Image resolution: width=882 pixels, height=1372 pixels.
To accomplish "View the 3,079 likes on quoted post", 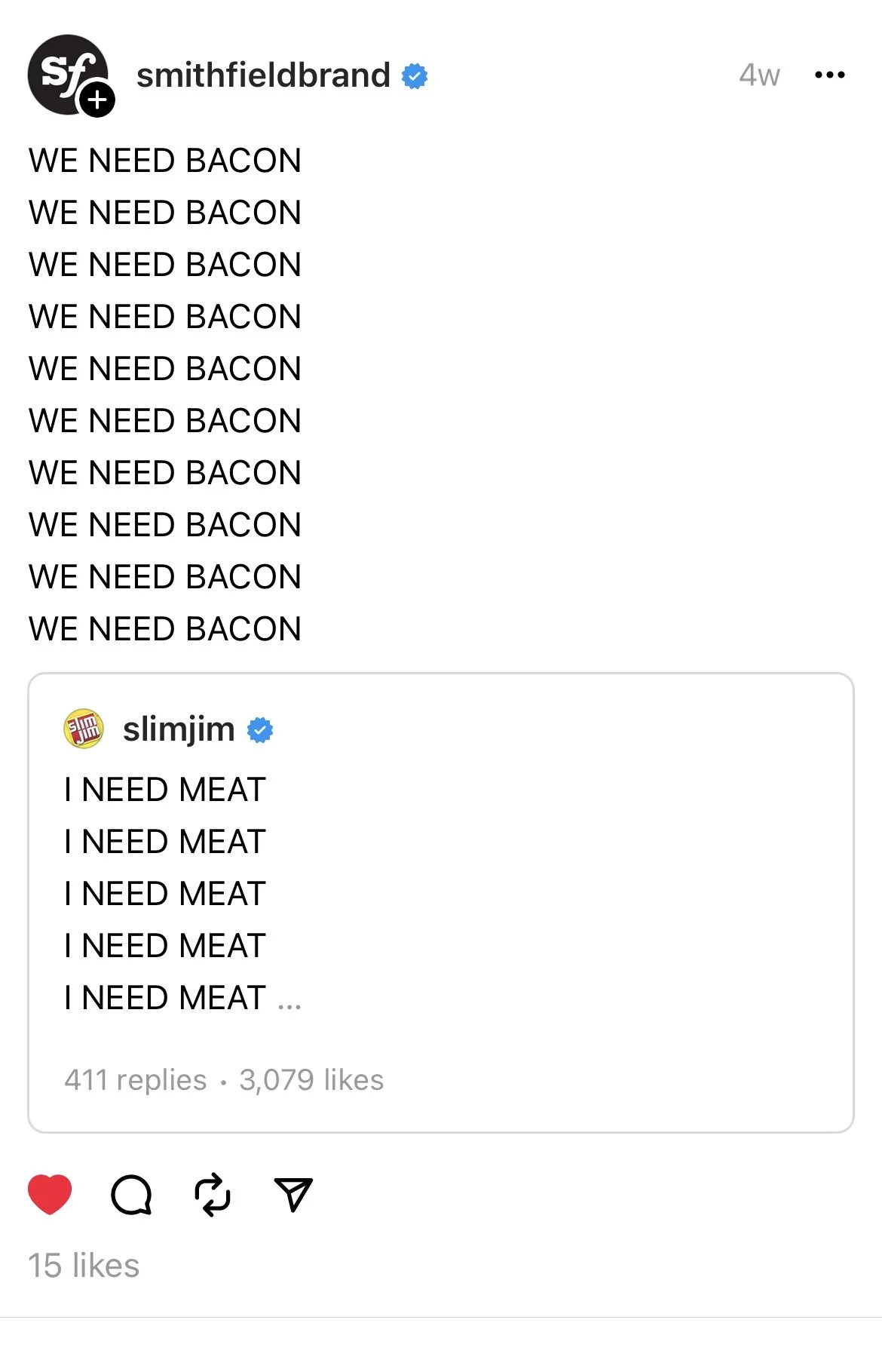I will 311,1079.
